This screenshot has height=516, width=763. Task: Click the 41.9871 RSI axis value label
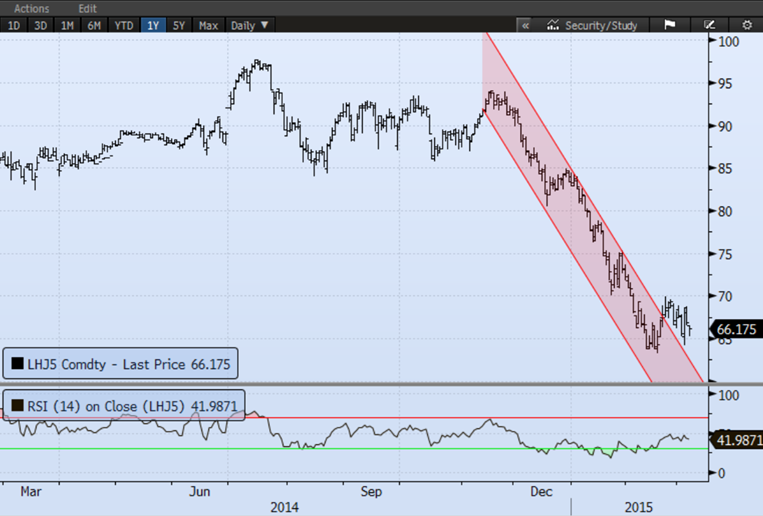737,439
